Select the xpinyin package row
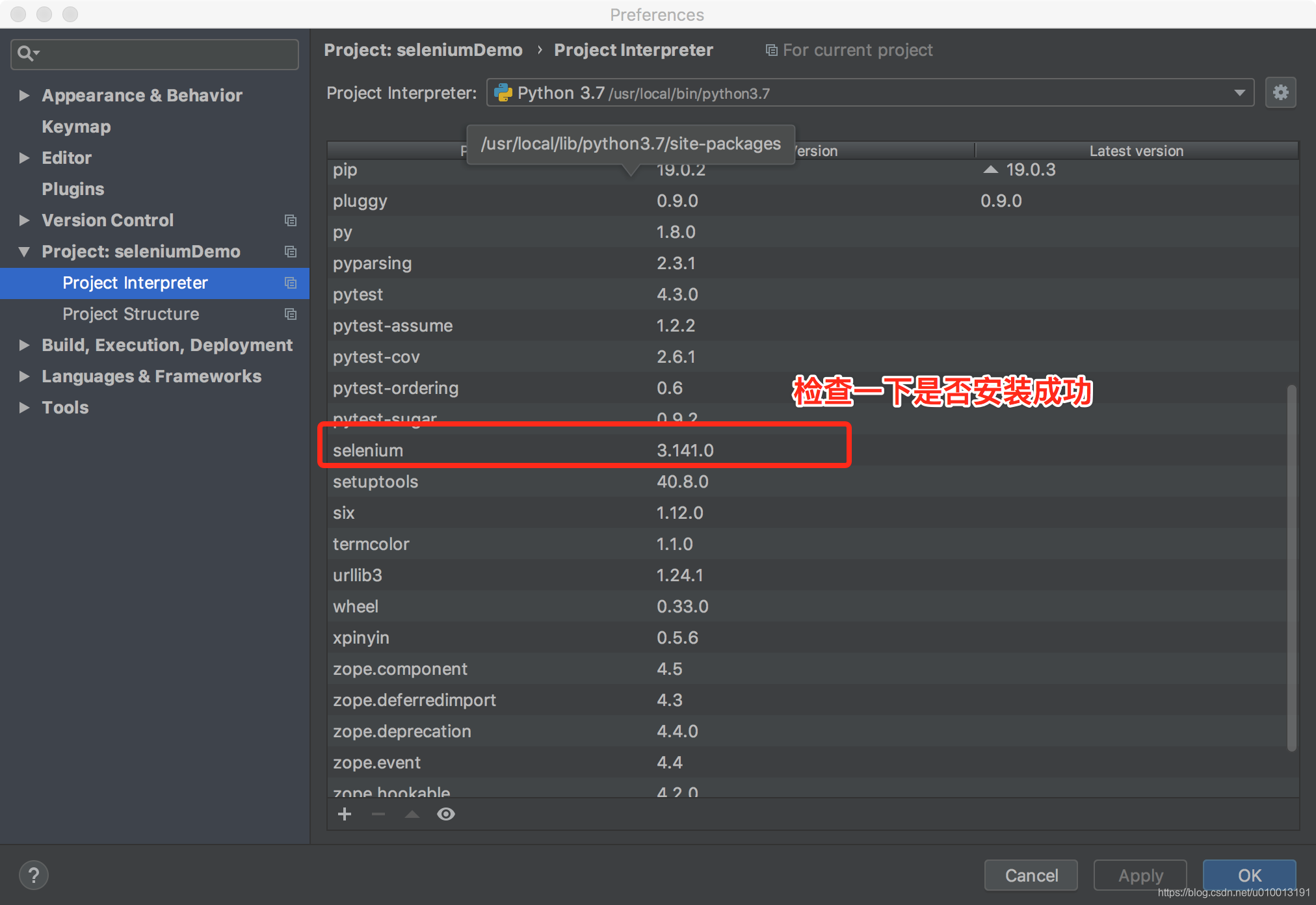This screenshot has height=905, width=1316. (813, 638)
